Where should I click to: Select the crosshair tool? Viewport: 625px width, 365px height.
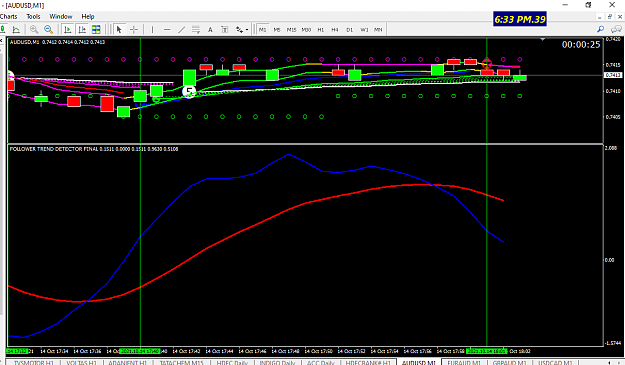click(x=134, y=29)
